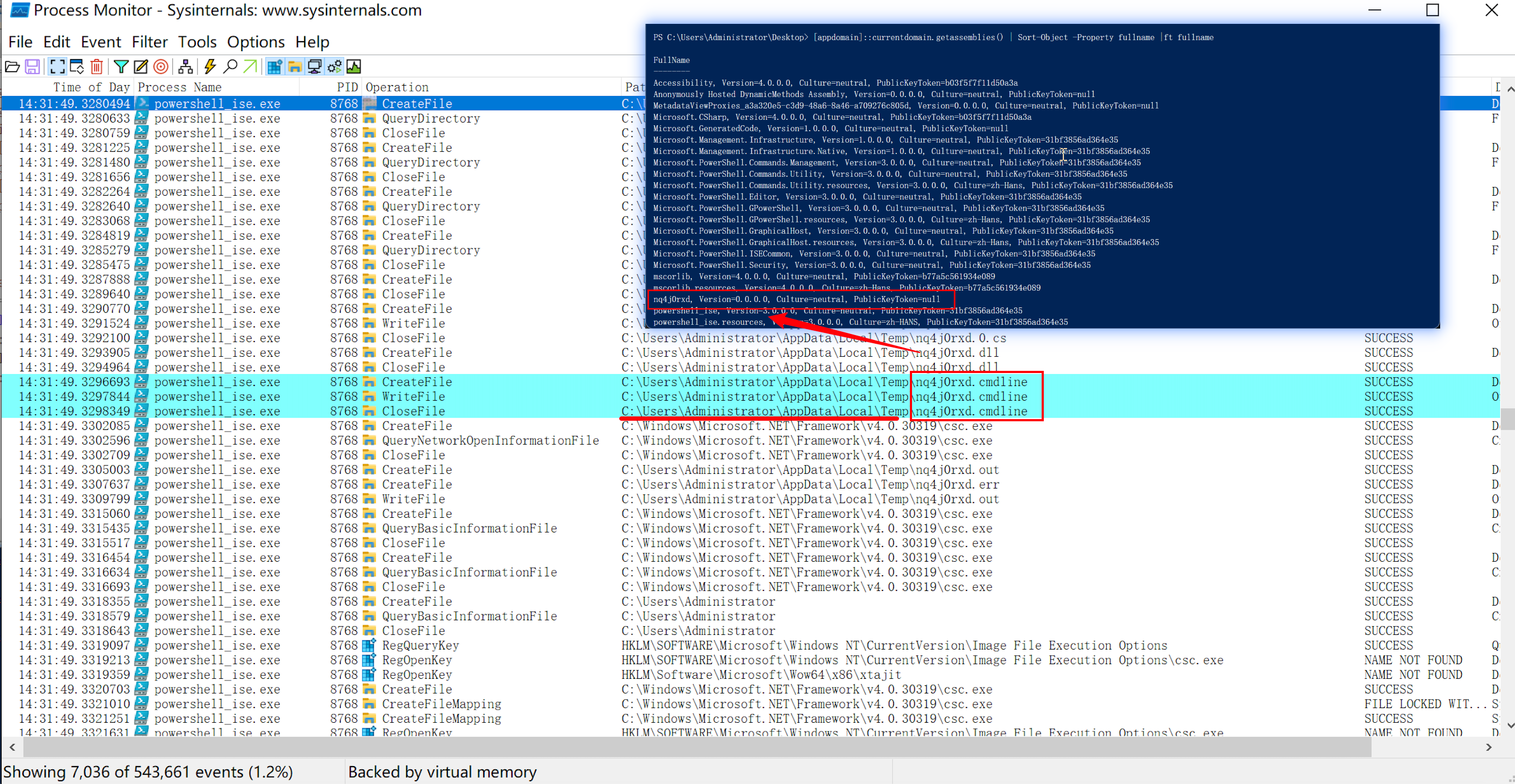1515x784 pixels.
Task: Click the Process Name column header
Action: click(x=179, y=87)
